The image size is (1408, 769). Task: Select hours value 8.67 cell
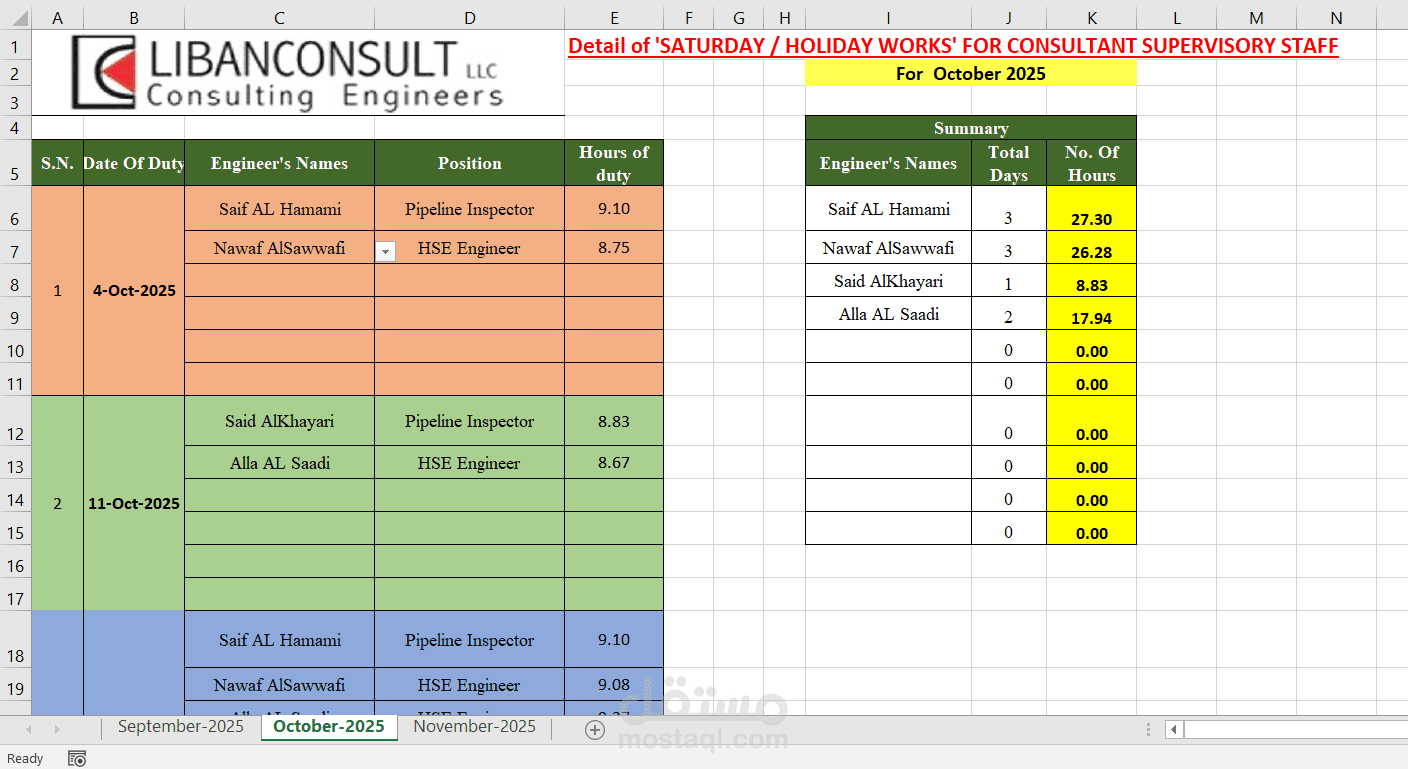point(614,463)
